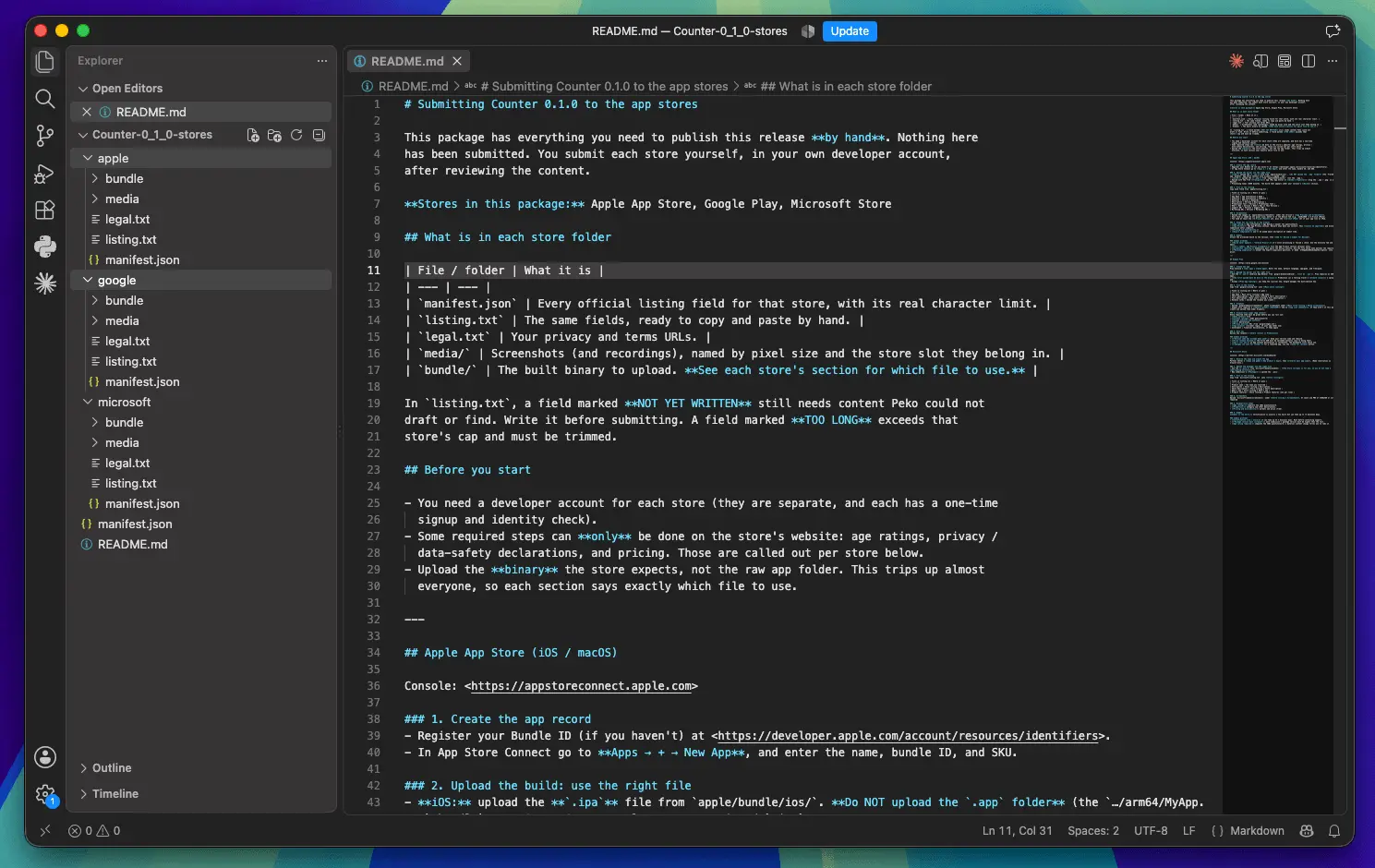Click the New File icon in Explorer
The height and width of the screenshot is (868, 1375).
click(x=253, y=135)
